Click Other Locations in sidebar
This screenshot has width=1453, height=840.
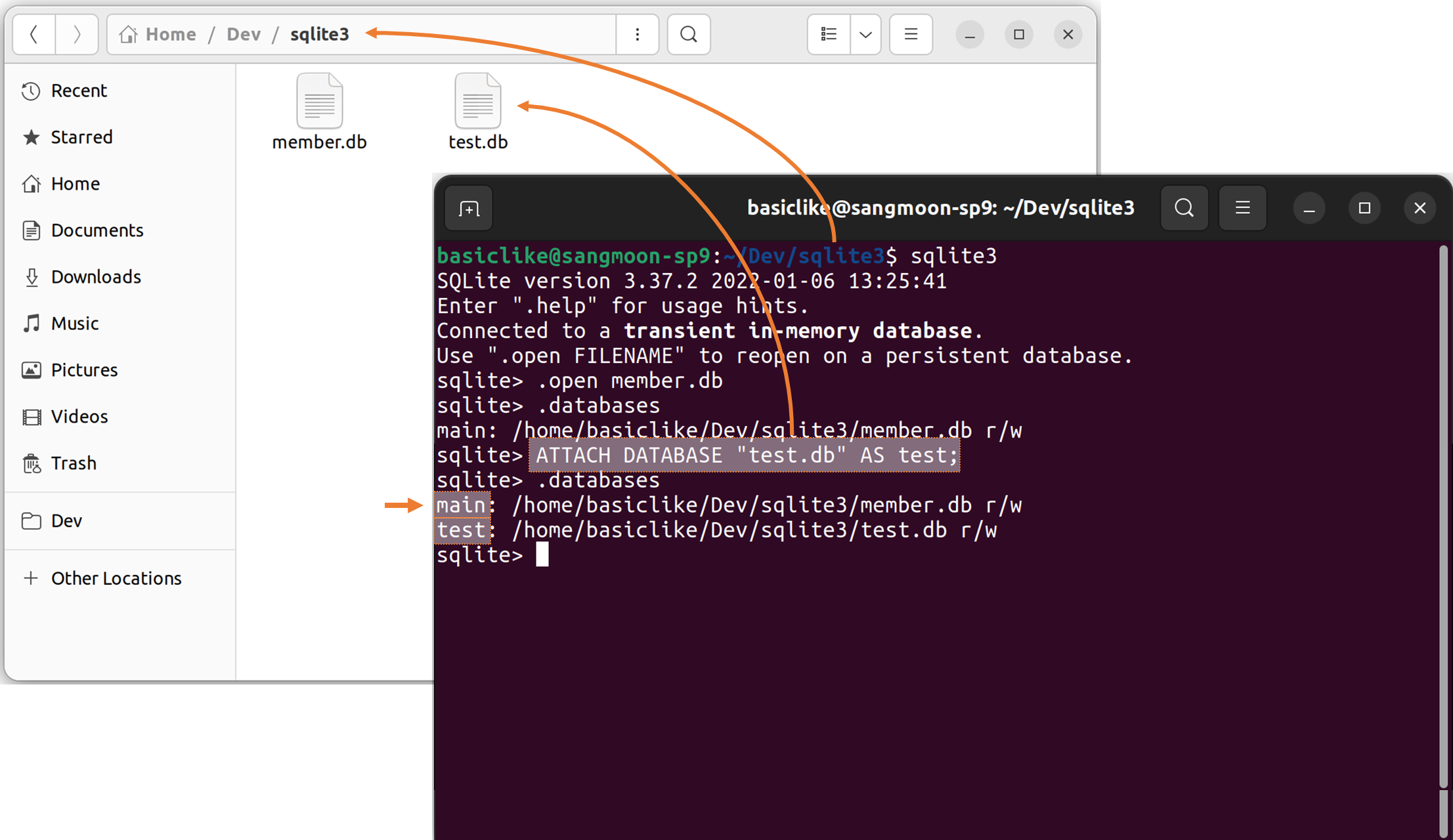click(x=116, y=578)
